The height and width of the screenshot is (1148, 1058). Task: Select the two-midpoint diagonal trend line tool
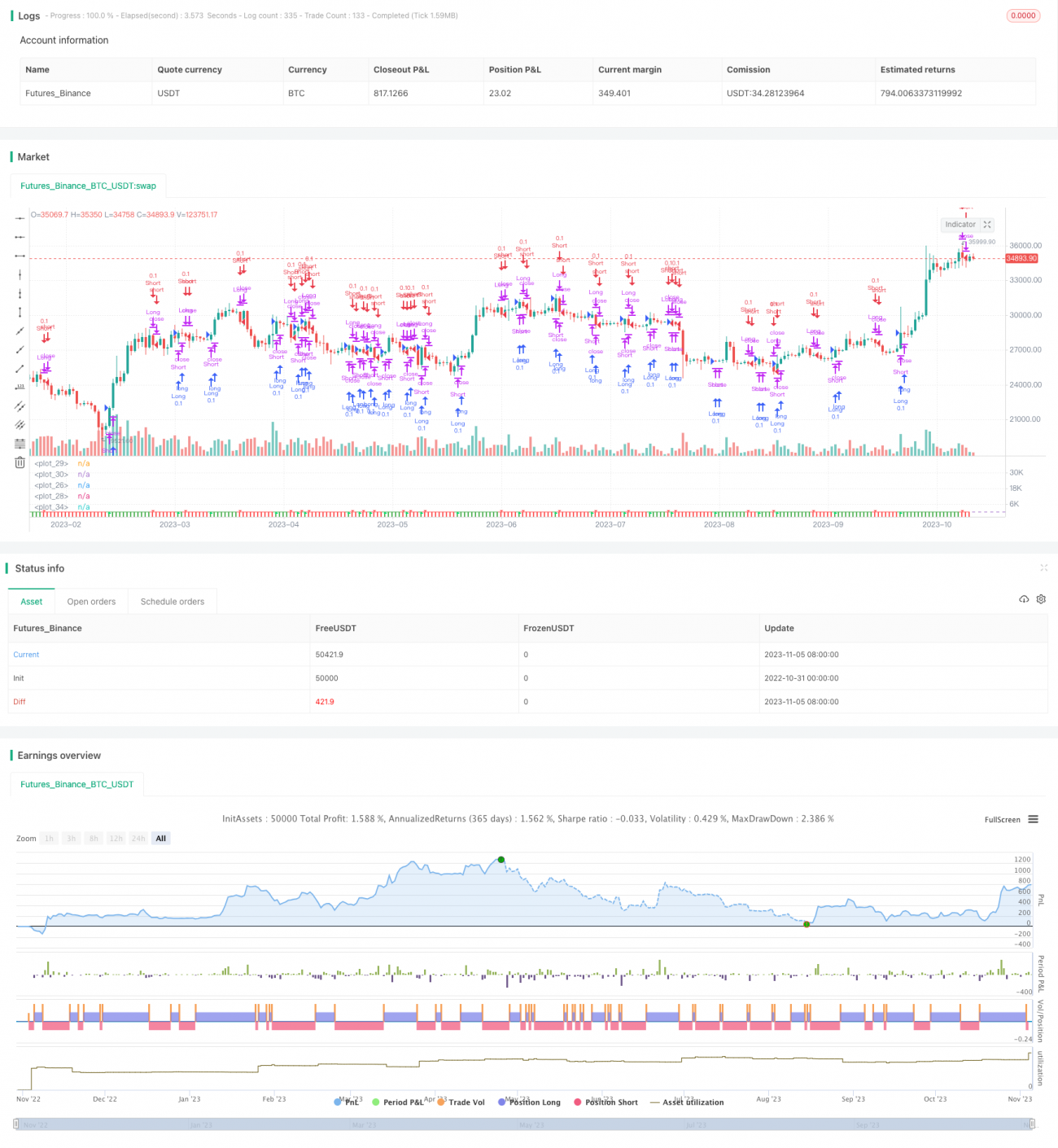coord(20,331)
